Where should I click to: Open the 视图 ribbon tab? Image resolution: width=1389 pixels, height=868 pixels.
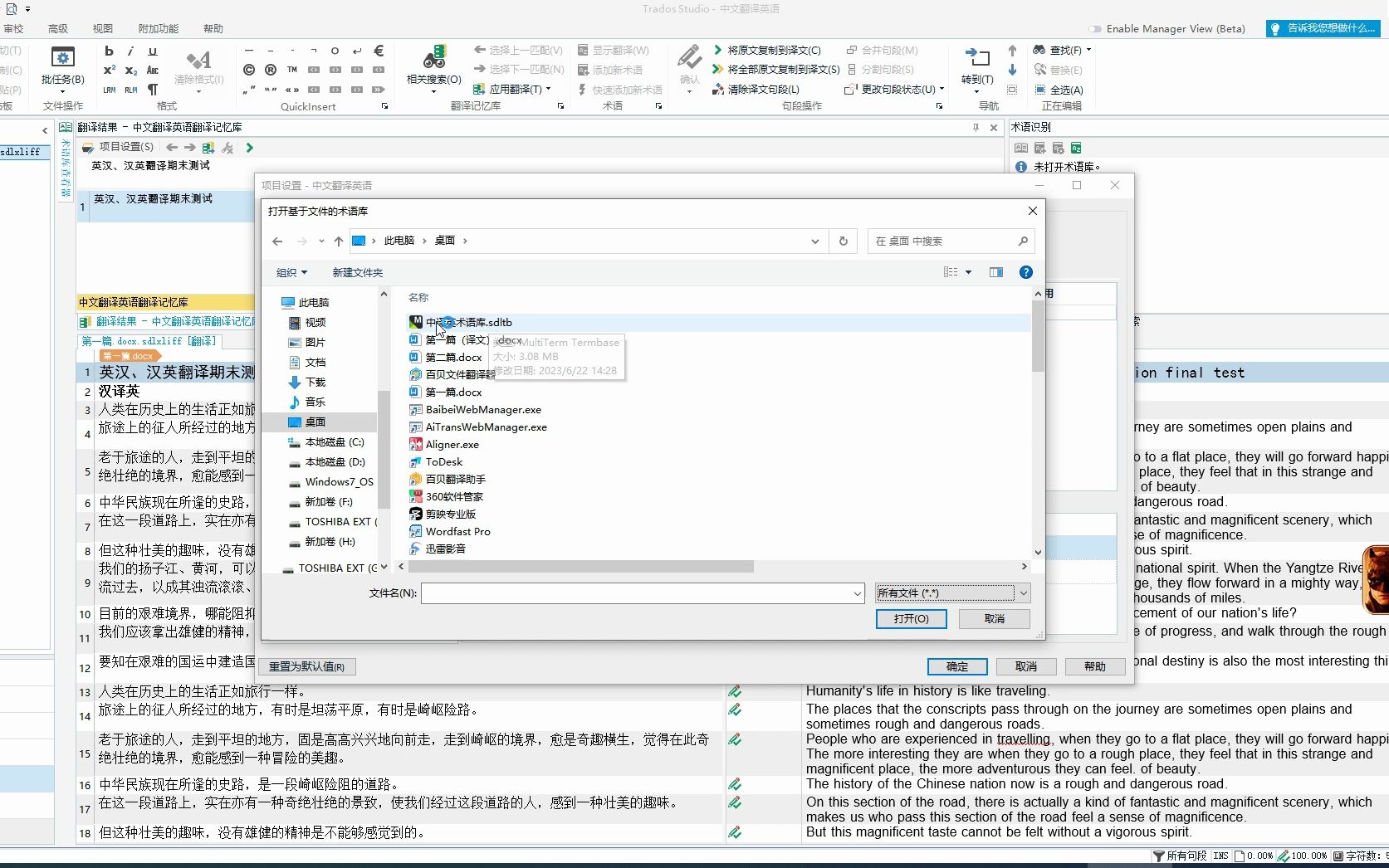point(102,27)
